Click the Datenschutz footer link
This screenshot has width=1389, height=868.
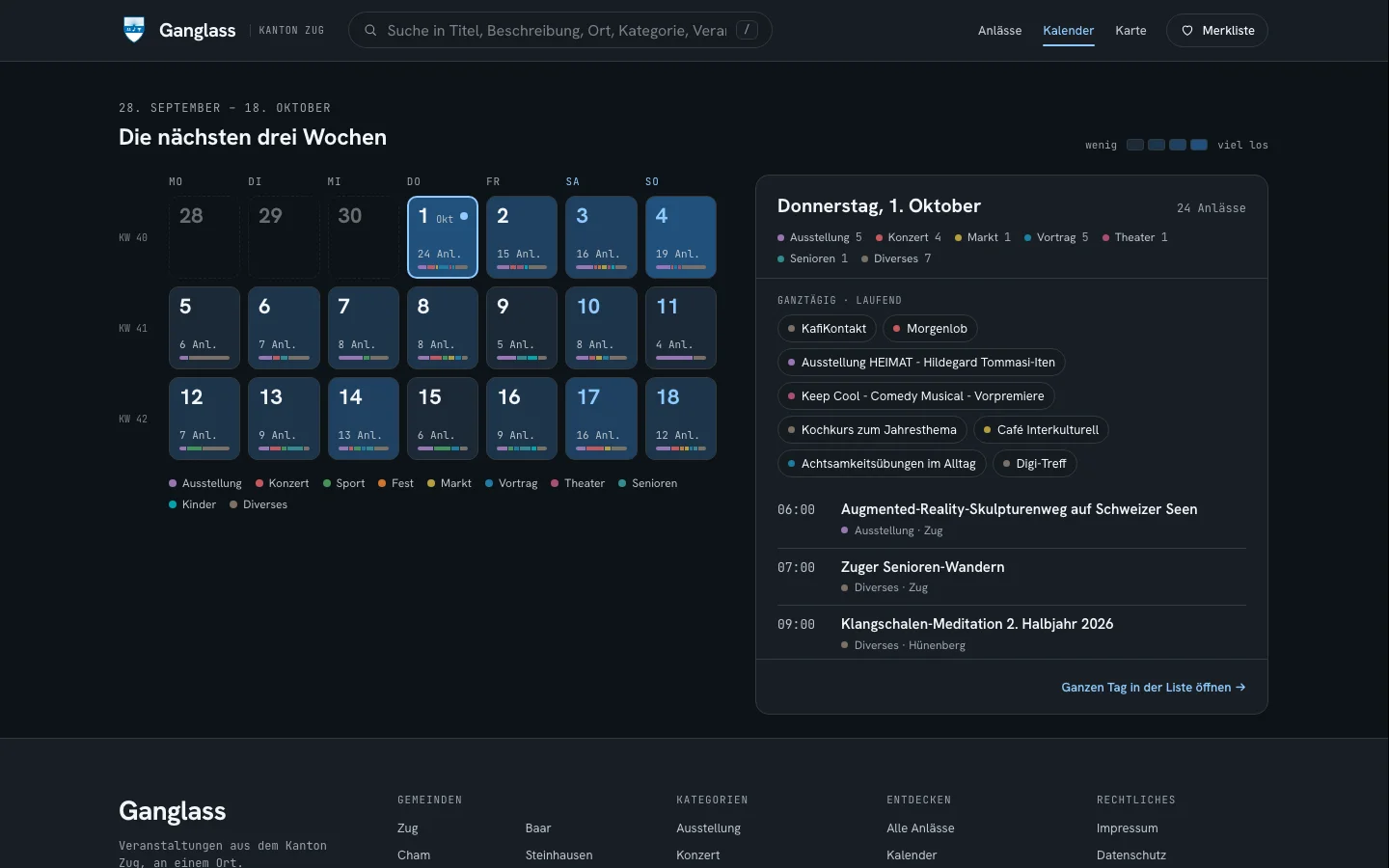(1131, 855)
